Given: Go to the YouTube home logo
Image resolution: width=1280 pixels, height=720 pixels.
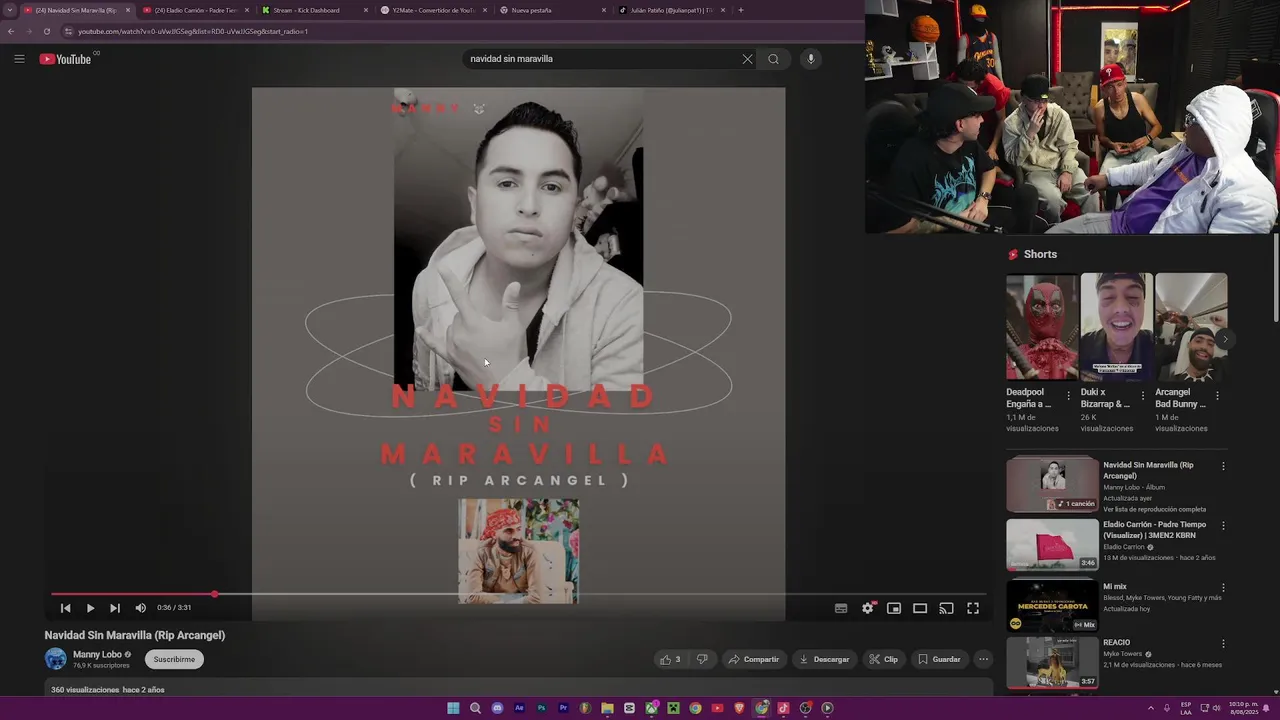Looking at the screenshot, I should [x=65, y=59].
